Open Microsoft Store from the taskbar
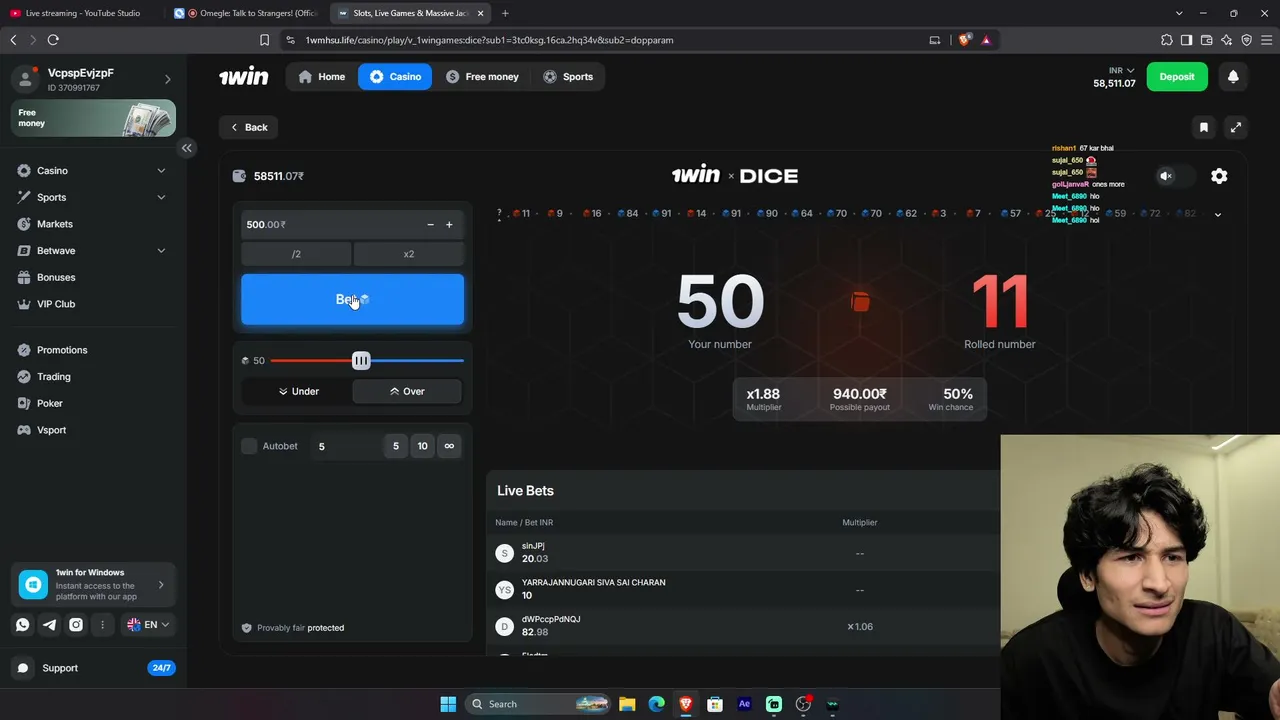1280x720 pixels. (x=715, y=704)
